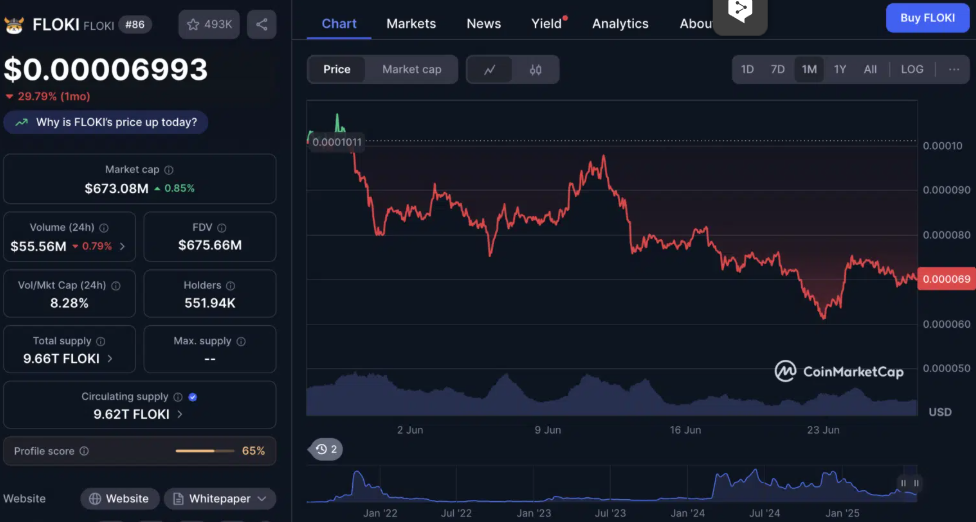Screen dimensions: 976x522
Task: Click the FLOKI dog logo icon
Action: click(x=14, y=25)
